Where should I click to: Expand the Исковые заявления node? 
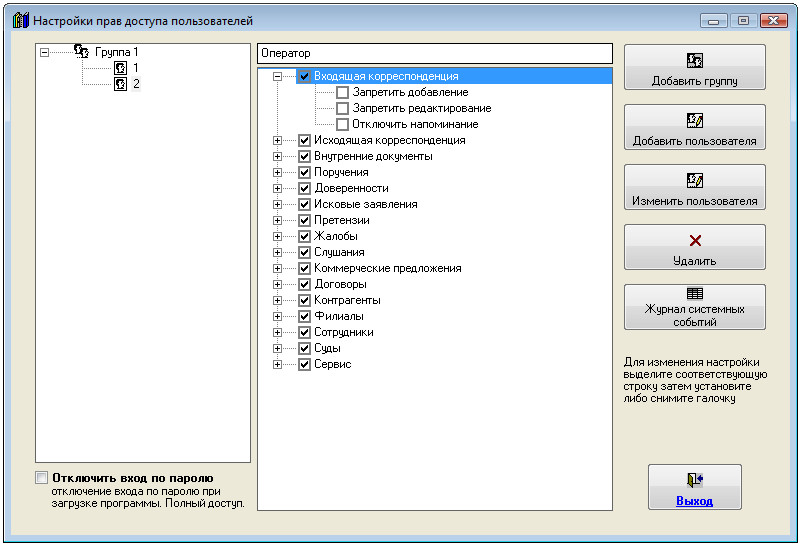277,204
